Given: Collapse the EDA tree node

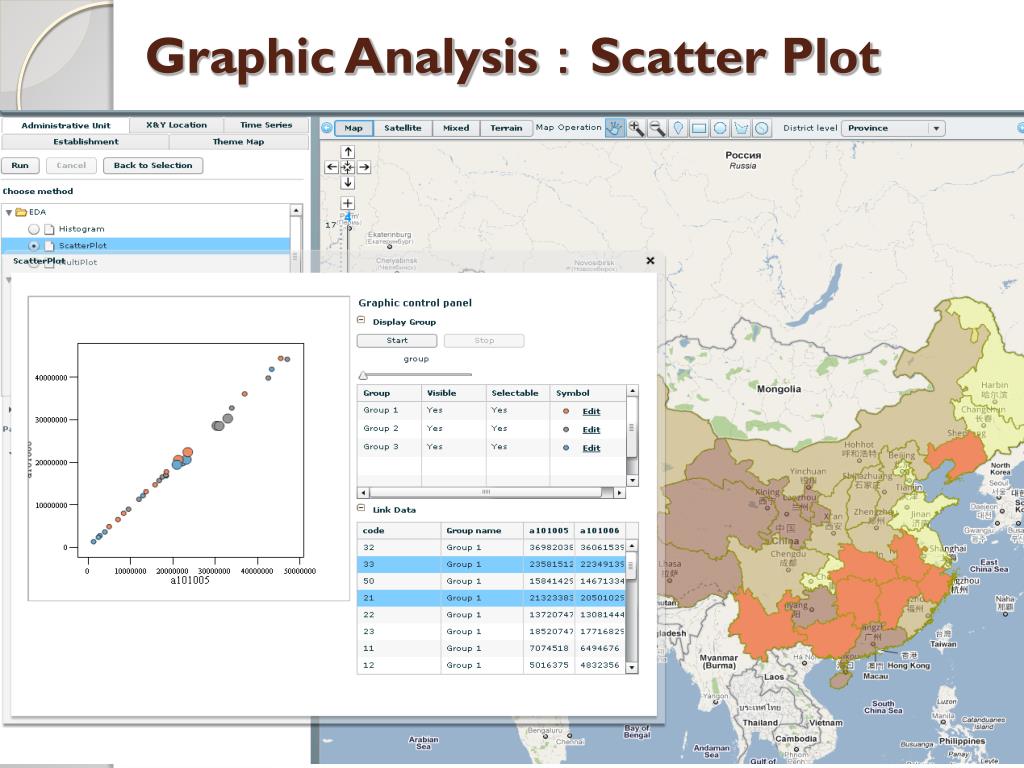Looking at the screenshot, I should pos(8,212).
